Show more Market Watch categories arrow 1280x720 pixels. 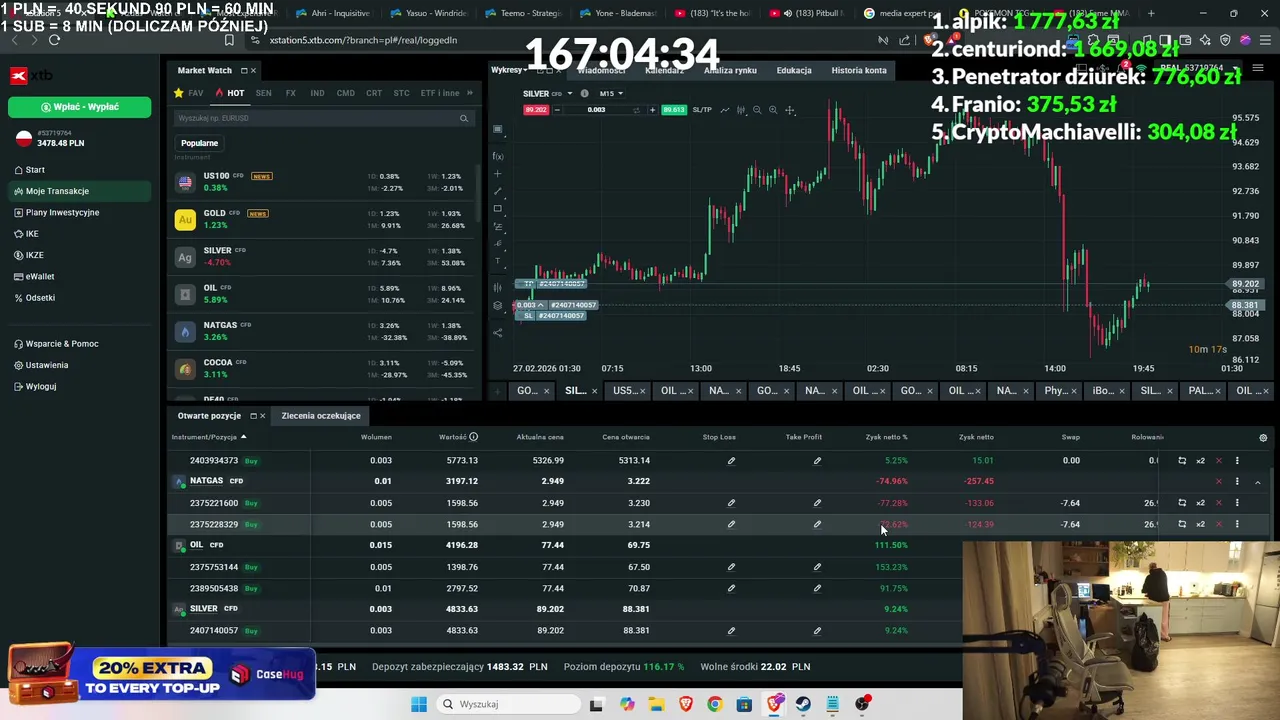(x=470, y=93)
